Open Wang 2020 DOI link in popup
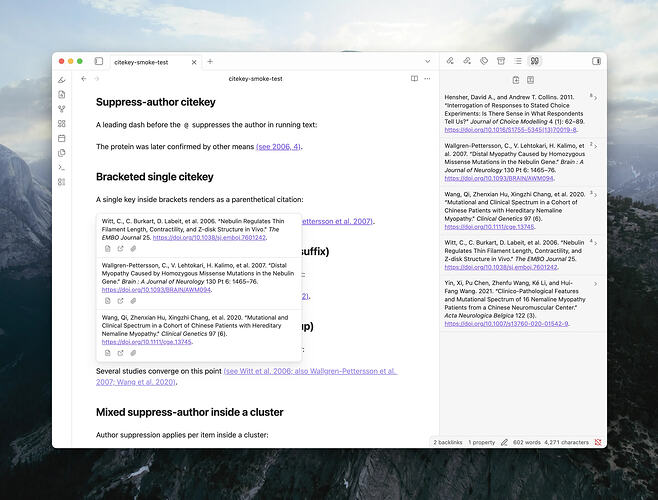 tap(146, 342)
